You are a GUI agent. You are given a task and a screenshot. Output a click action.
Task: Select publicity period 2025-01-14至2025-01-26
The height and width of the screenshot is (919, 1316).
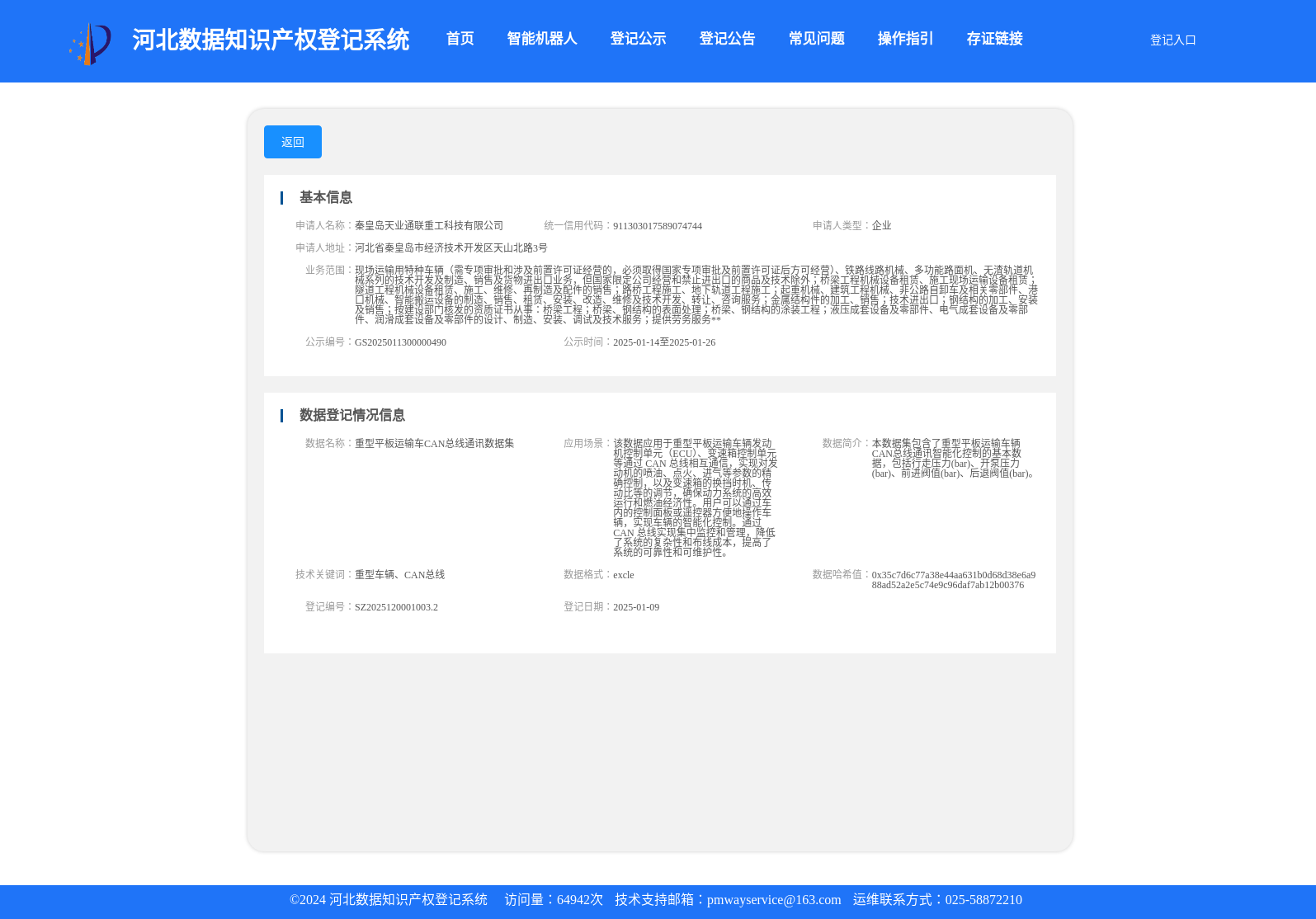[664, 342]
